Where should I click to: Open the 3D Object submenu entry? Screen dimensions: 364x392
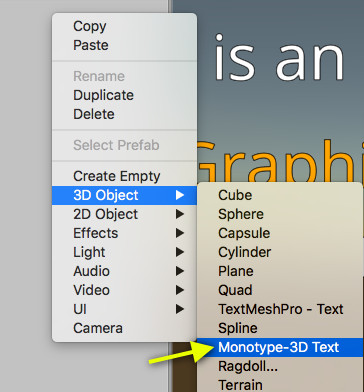pos(124,195)
